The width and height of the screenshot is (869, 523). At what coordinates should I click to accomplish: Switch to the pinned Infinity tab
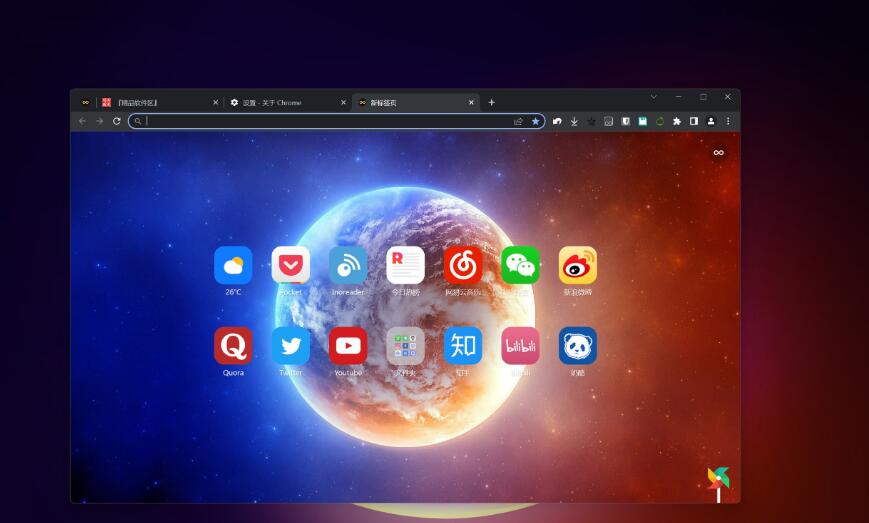click(x=85, y=102)
